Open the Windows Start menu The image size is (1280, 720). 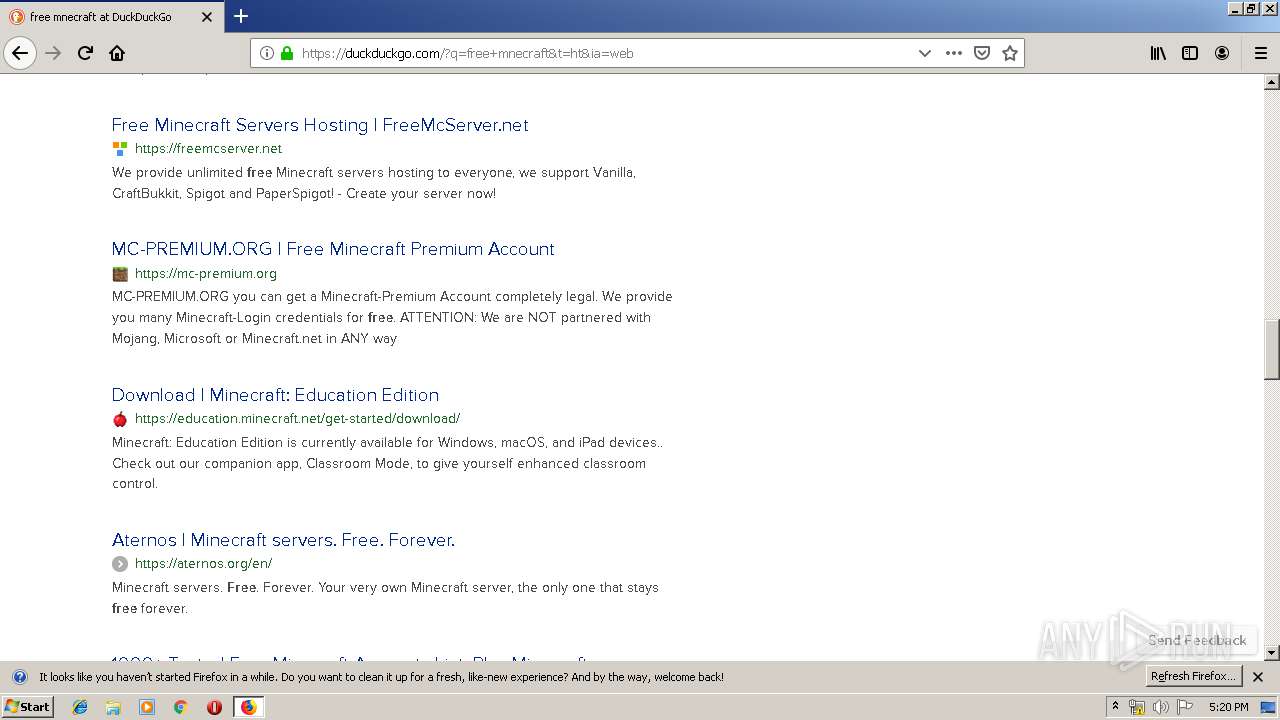(28, 707)
